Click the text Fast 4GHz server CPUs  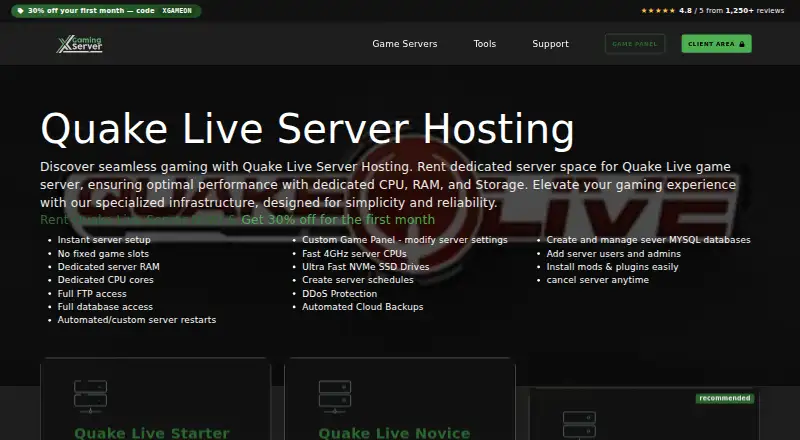(354, 254)
